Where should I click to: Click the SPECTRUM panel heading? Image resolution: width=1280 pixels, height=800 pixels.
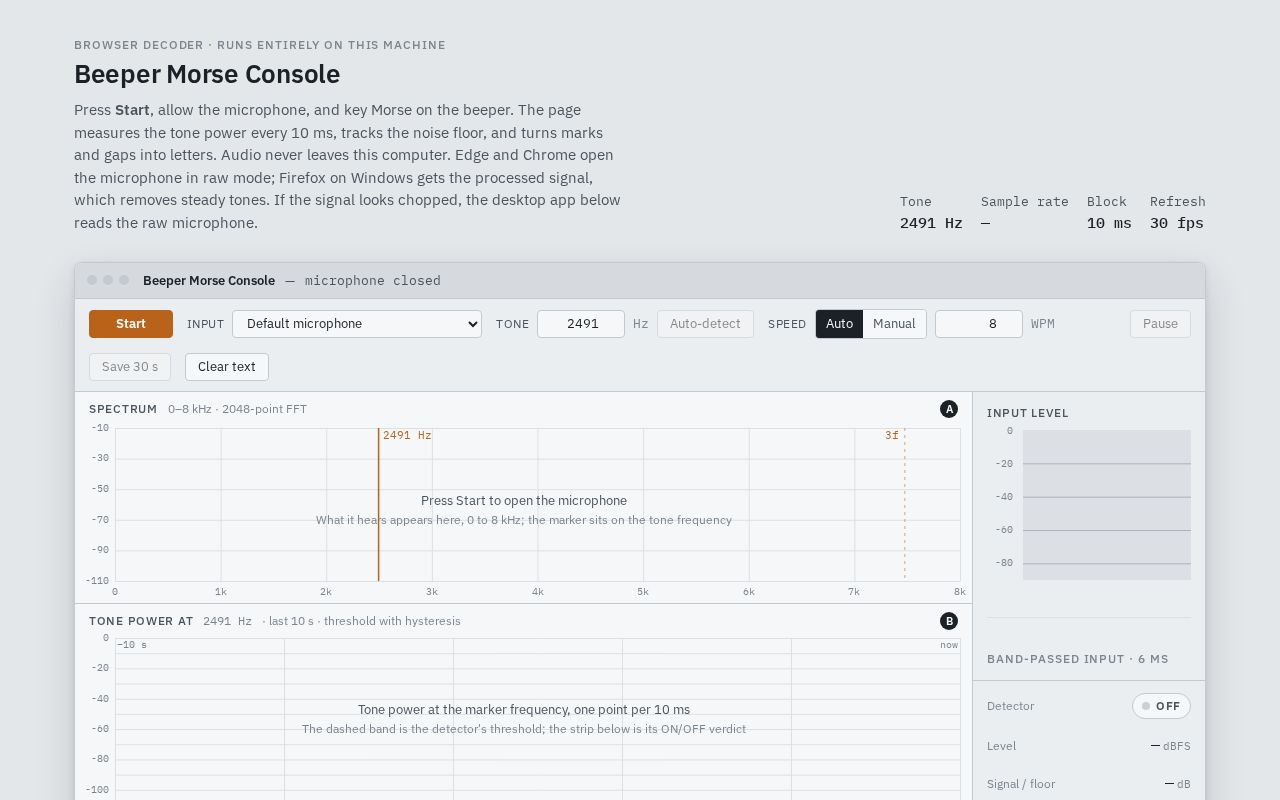click(x=123, y=409)
